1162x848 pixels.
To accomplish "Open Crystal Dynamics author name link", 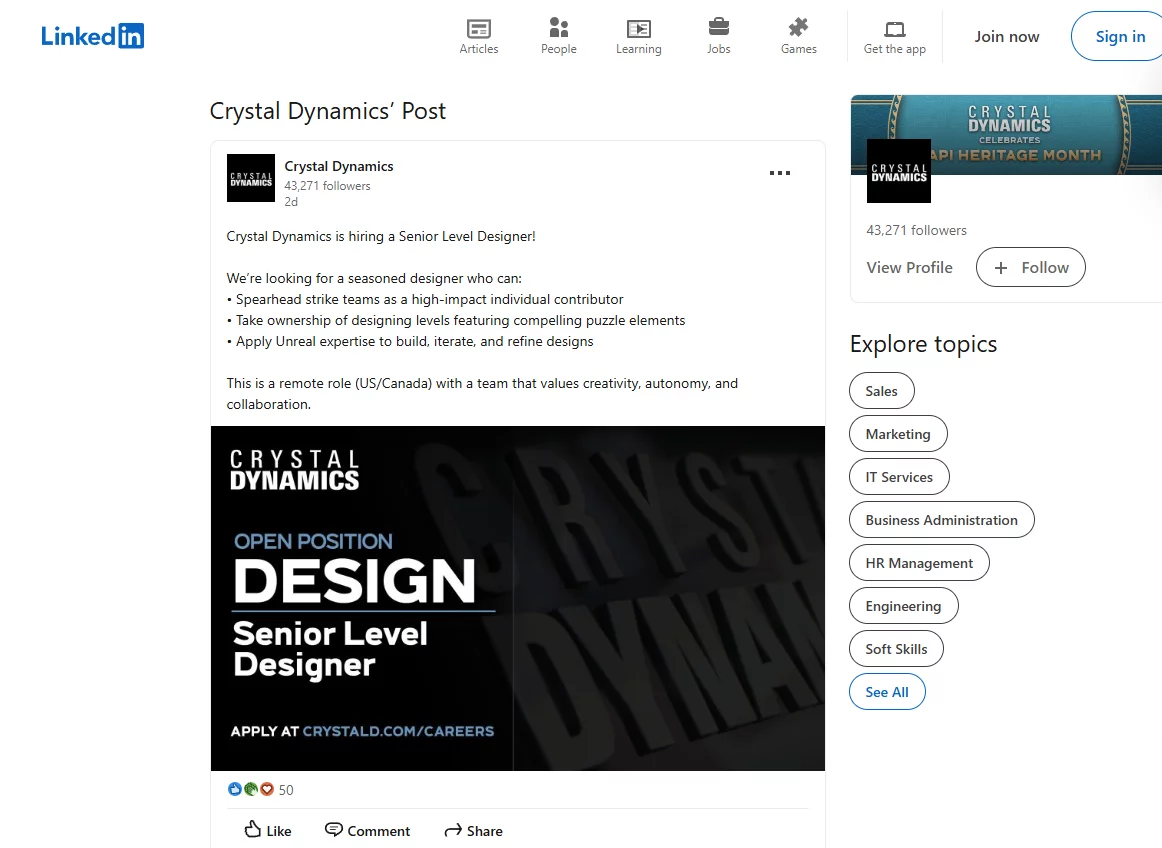I will click(339, 166).
